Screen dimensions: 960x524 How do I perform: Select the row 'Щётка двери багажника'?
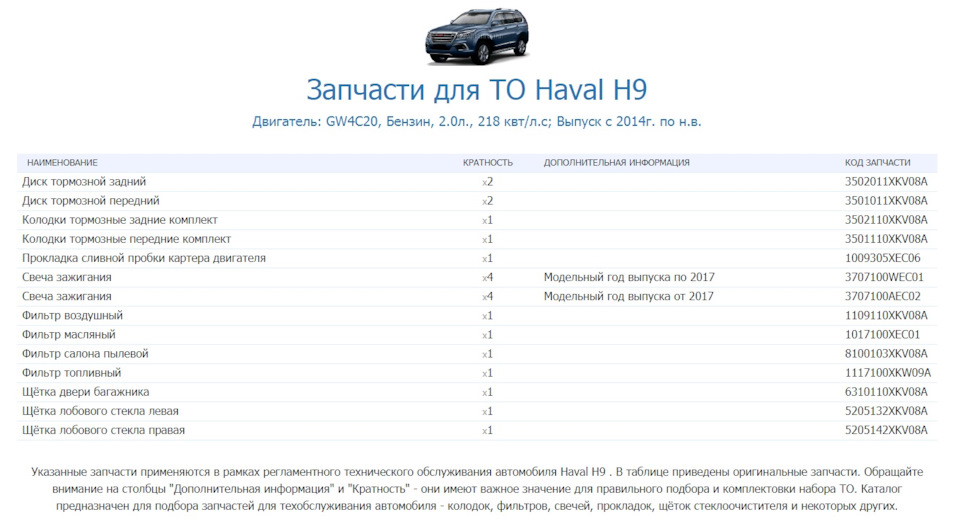[x=477, y=392]
